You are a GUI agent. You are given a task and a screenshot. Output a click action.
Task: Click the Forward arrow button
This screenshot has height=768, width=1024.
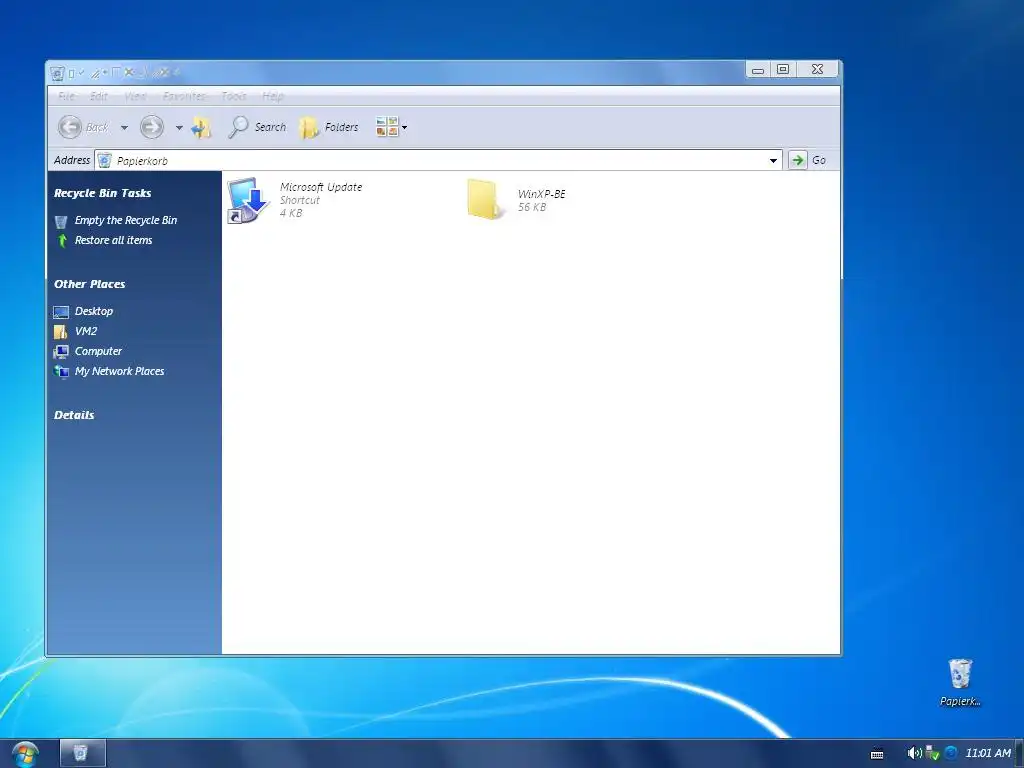152,127
